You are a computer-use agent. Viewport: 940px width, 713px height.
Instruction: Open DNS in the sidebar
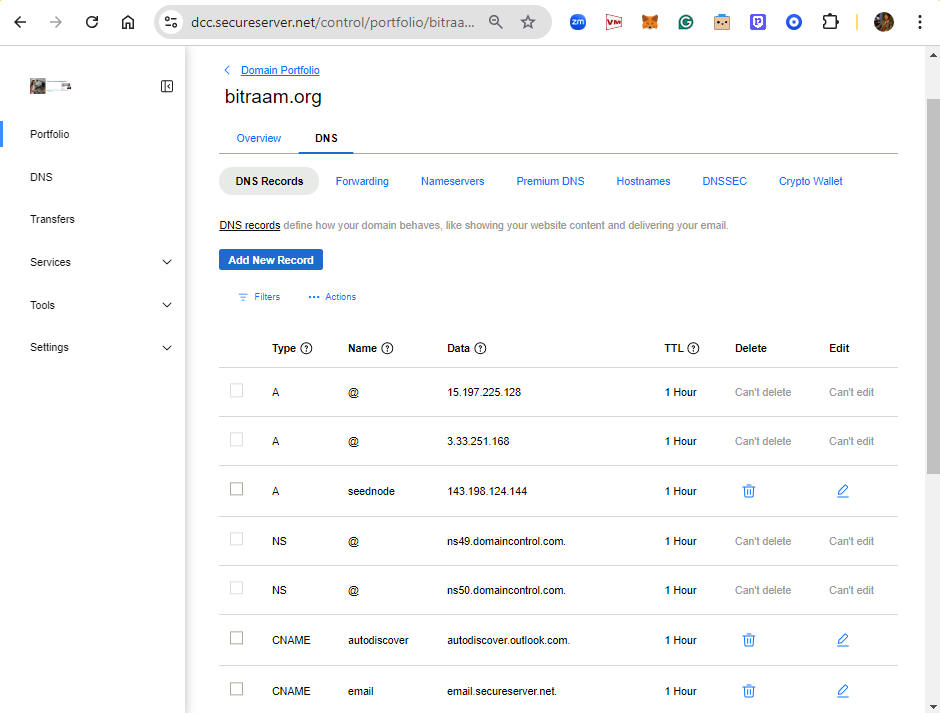(41, 177)
